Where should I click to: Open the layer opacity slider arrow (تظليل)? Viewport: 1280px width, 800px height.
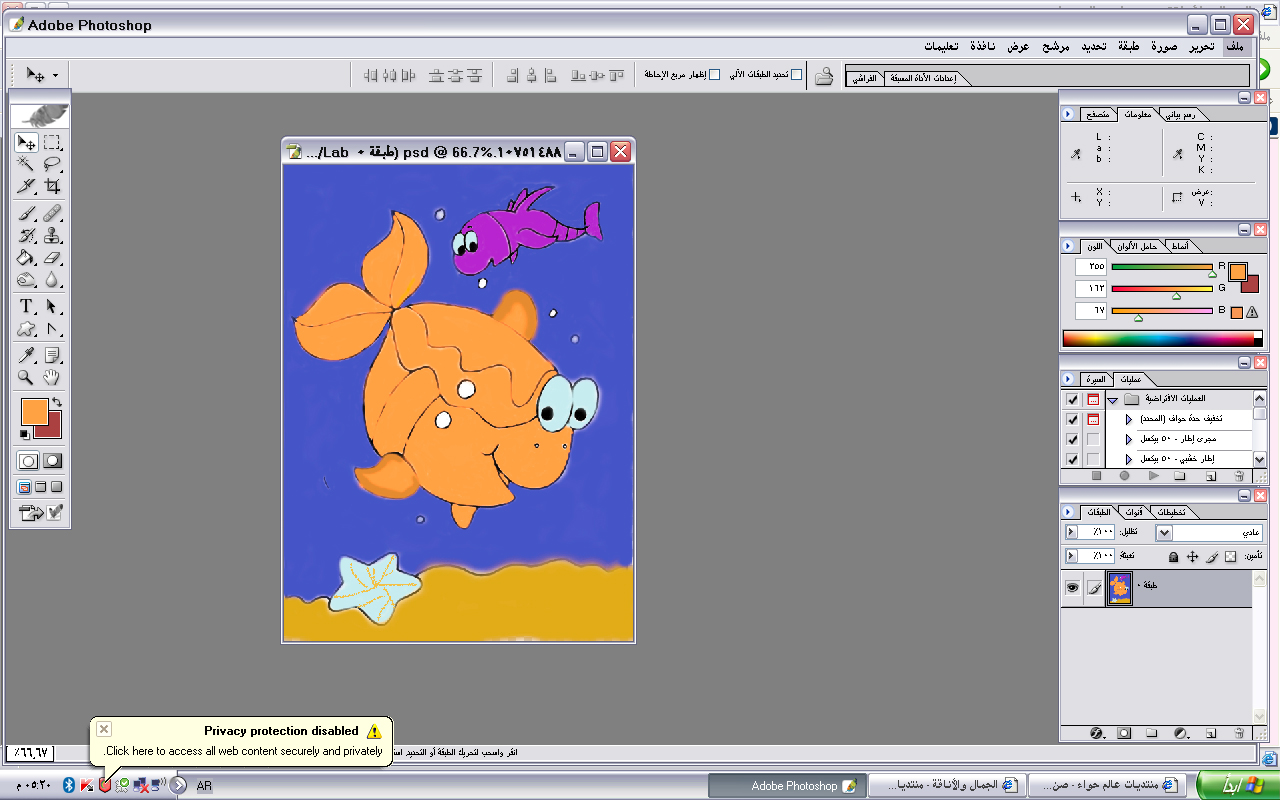[x=1072, y=533]
